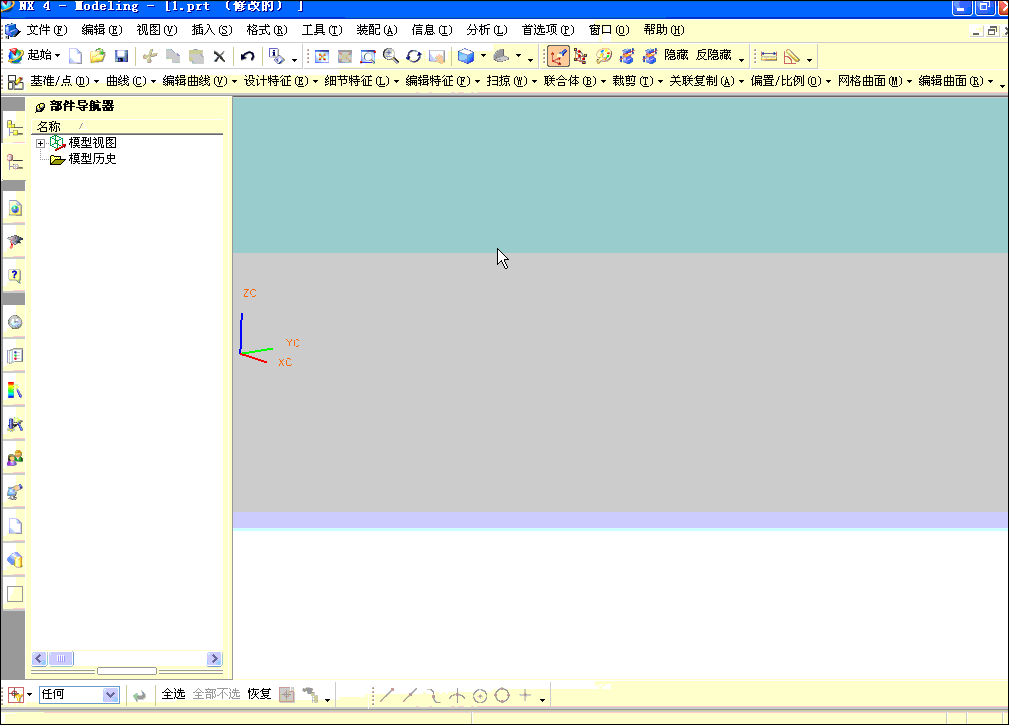Image resolution: width=1009 pixels, height=725 pixels.
Task: Select the Zoom window icon
Action: (367, 56)
